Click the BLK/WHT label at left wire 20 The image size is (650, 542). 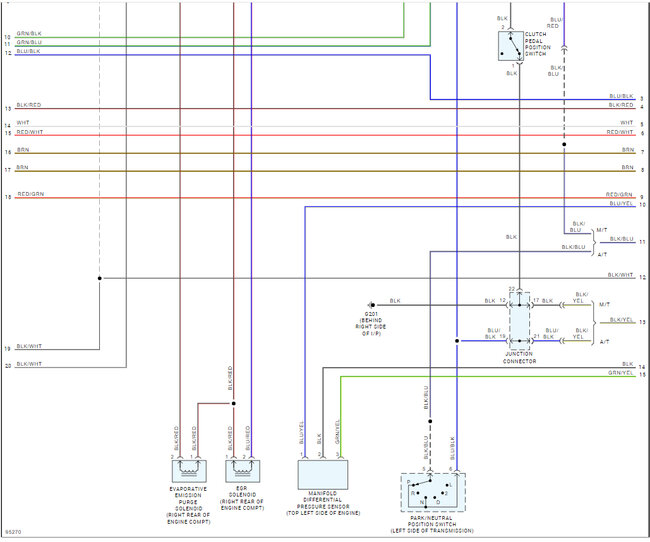click(x=29, y=364)
